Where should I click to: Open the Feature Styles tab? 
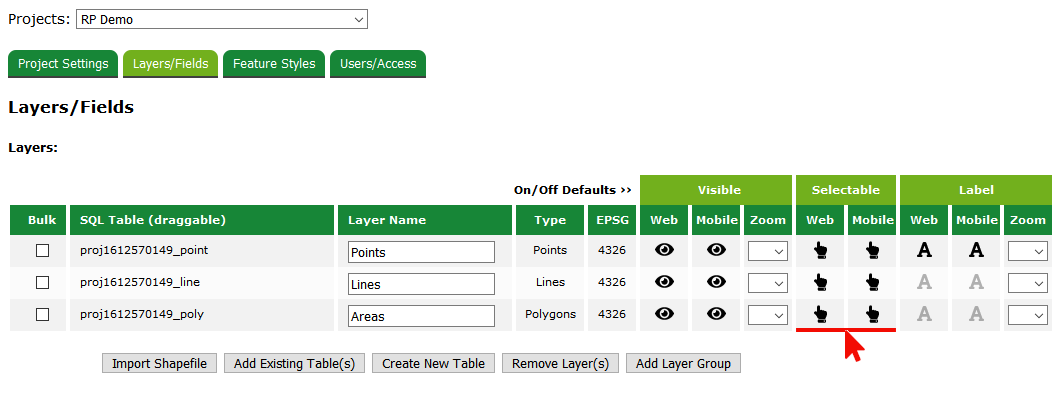pos(274,64)
